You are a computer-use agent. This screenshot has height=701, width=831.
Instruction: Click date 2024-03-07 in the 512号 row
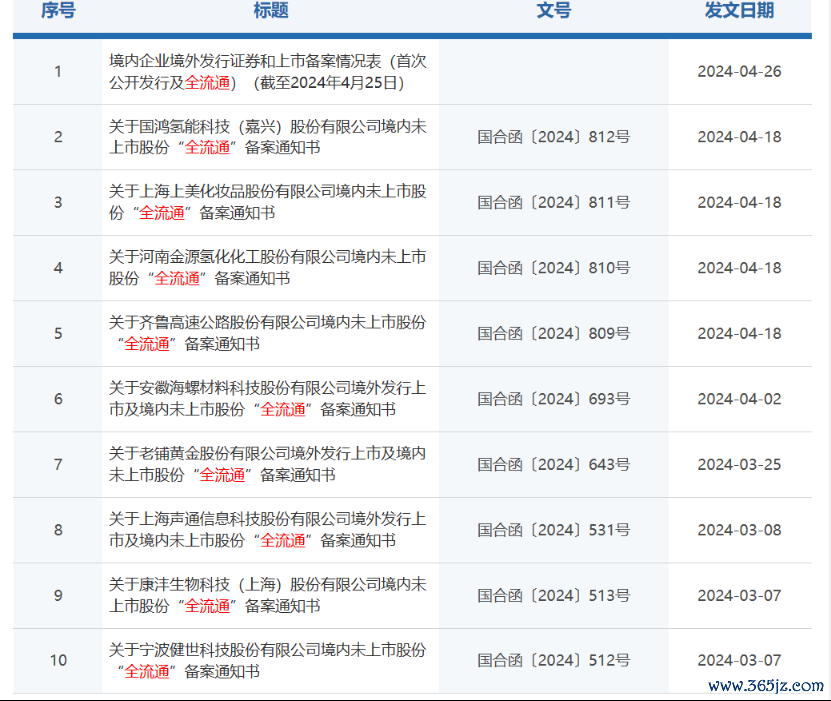click(x=739, y=661)
